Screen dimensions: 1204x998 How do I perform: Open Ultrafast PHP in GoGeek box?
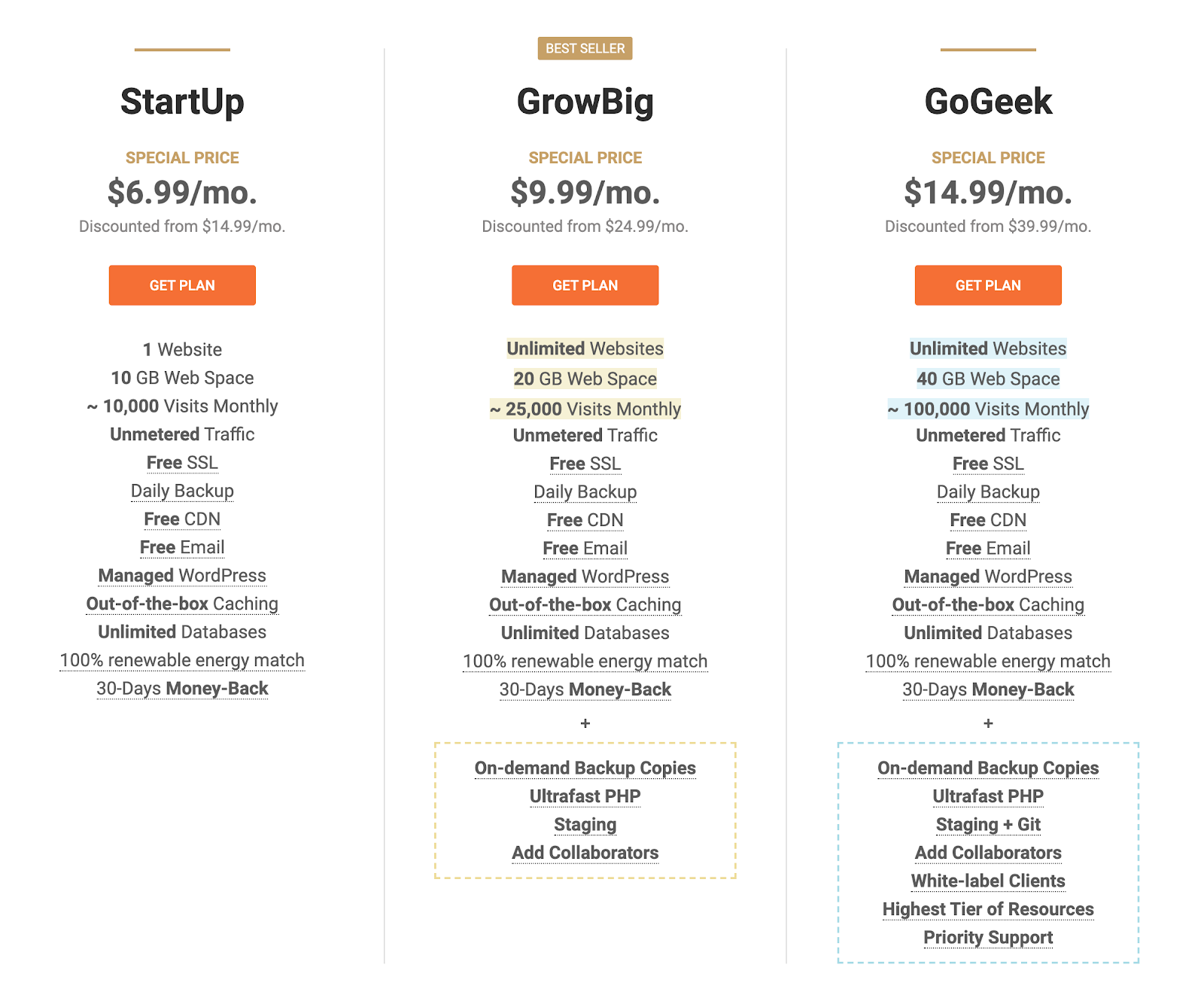point(988,796)
